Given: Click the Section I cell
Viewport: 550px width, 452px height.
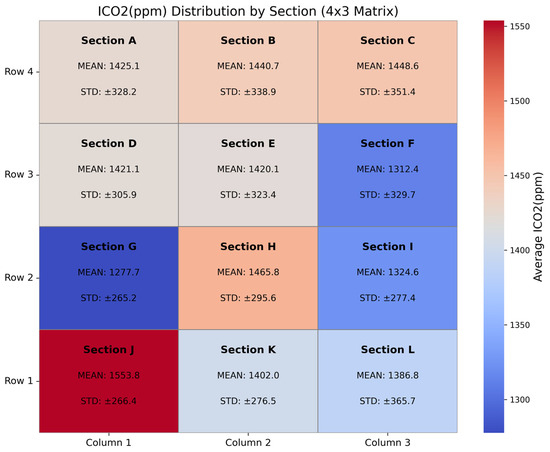Looking at the screenshot, I should tap(388, 278).
